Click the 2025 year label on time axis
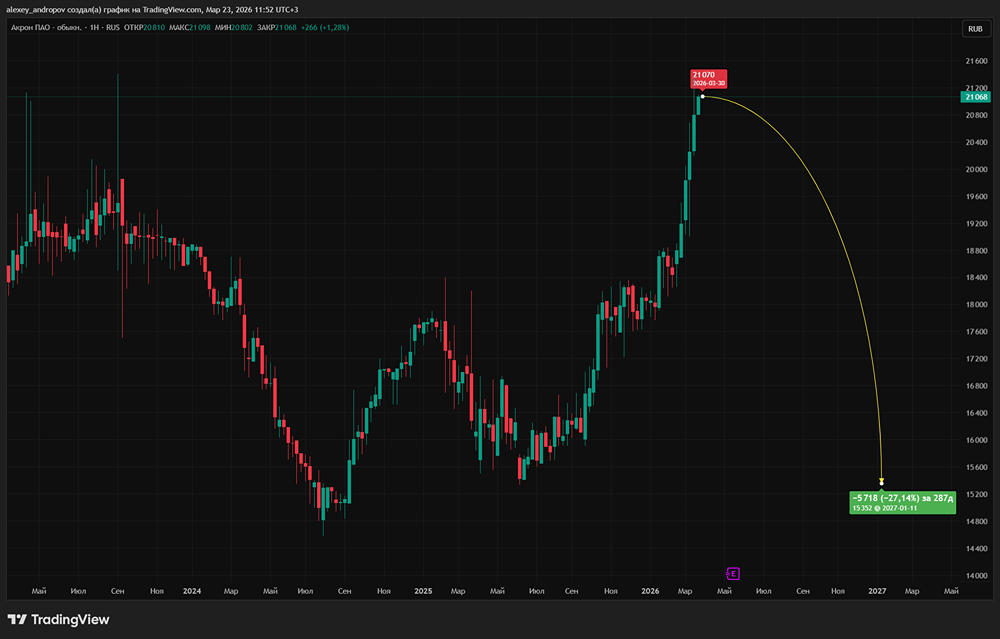This screenshot has height=639, width=1000. click(x=423, y=591)
